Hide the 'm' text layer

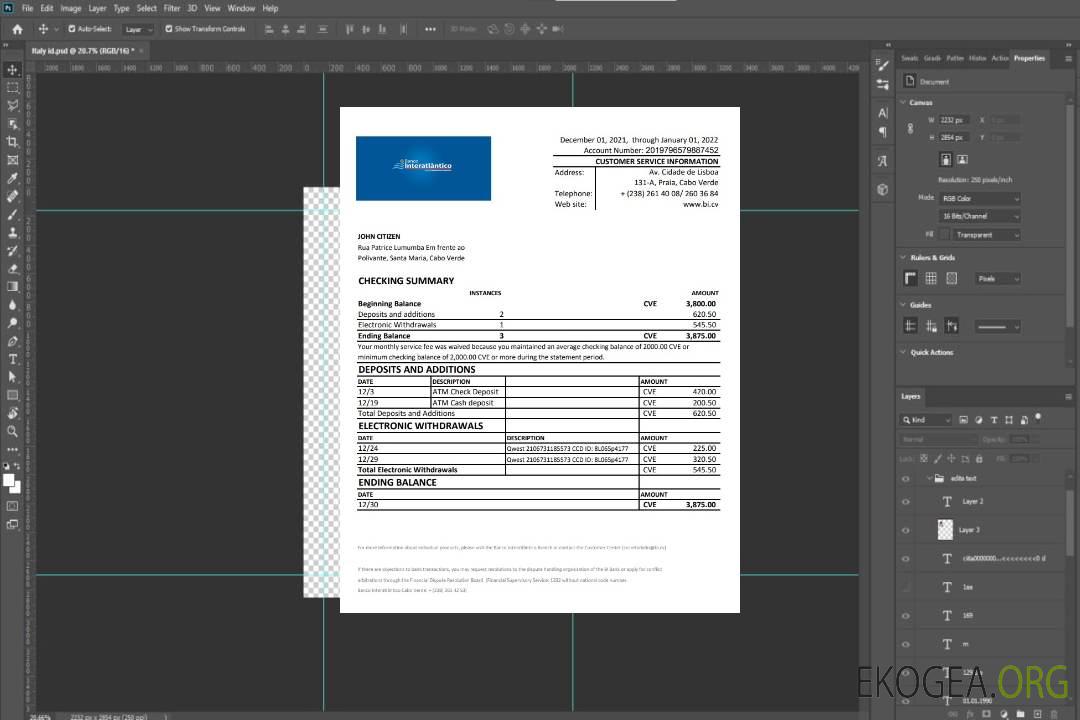pos(906,644)
